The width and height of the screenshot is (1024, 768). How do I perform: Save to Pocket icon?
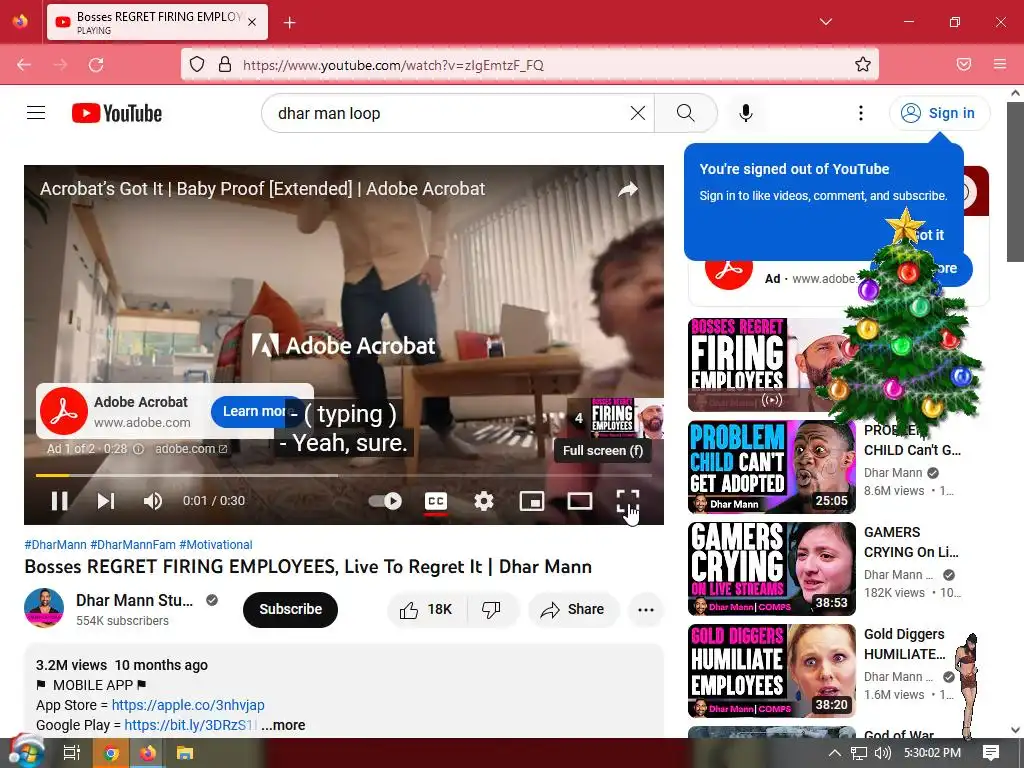pyautogui.click(x=964, y=65)
